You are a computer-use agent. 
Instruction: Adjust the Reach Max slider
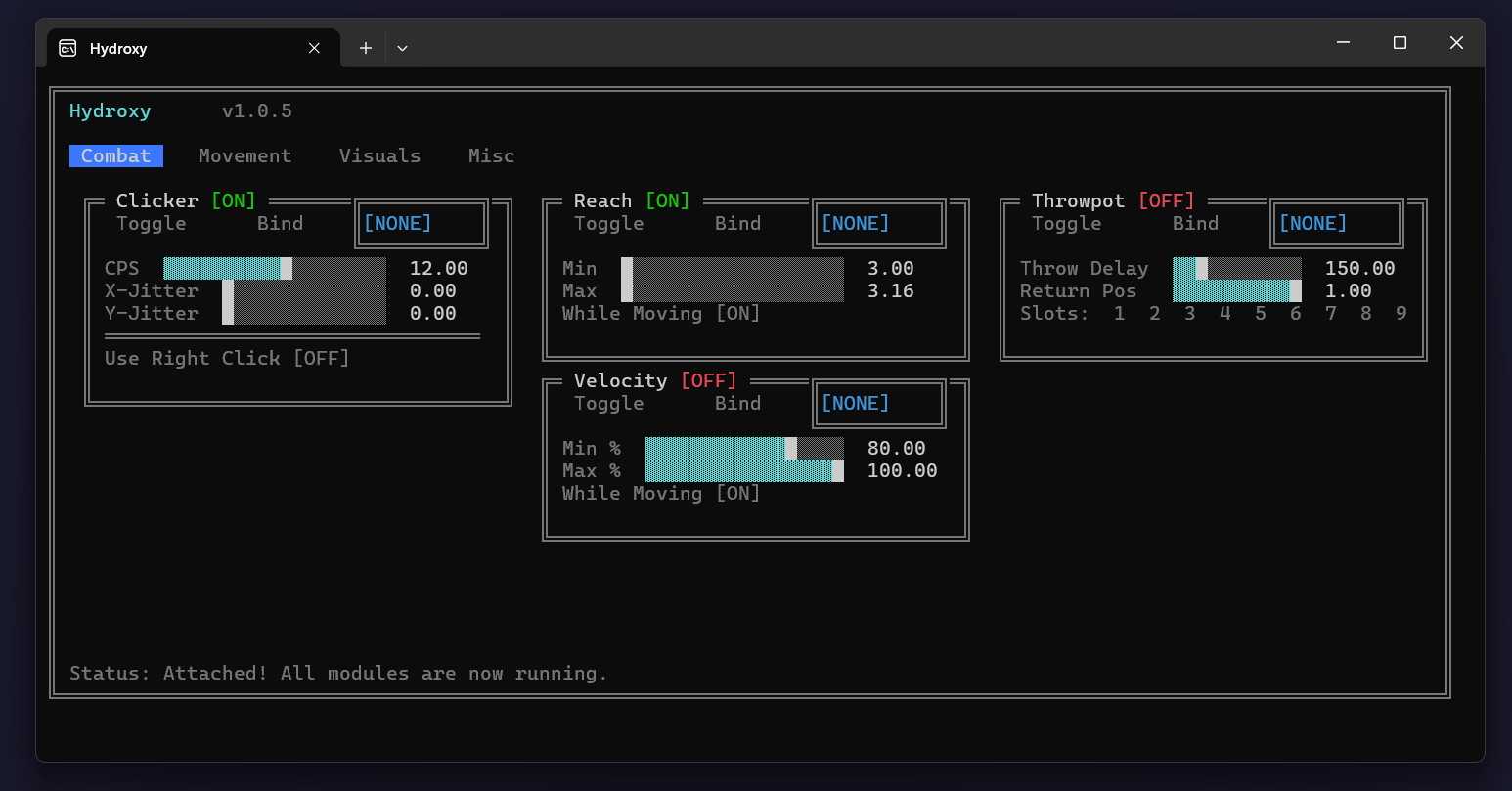tap(733, 291)
